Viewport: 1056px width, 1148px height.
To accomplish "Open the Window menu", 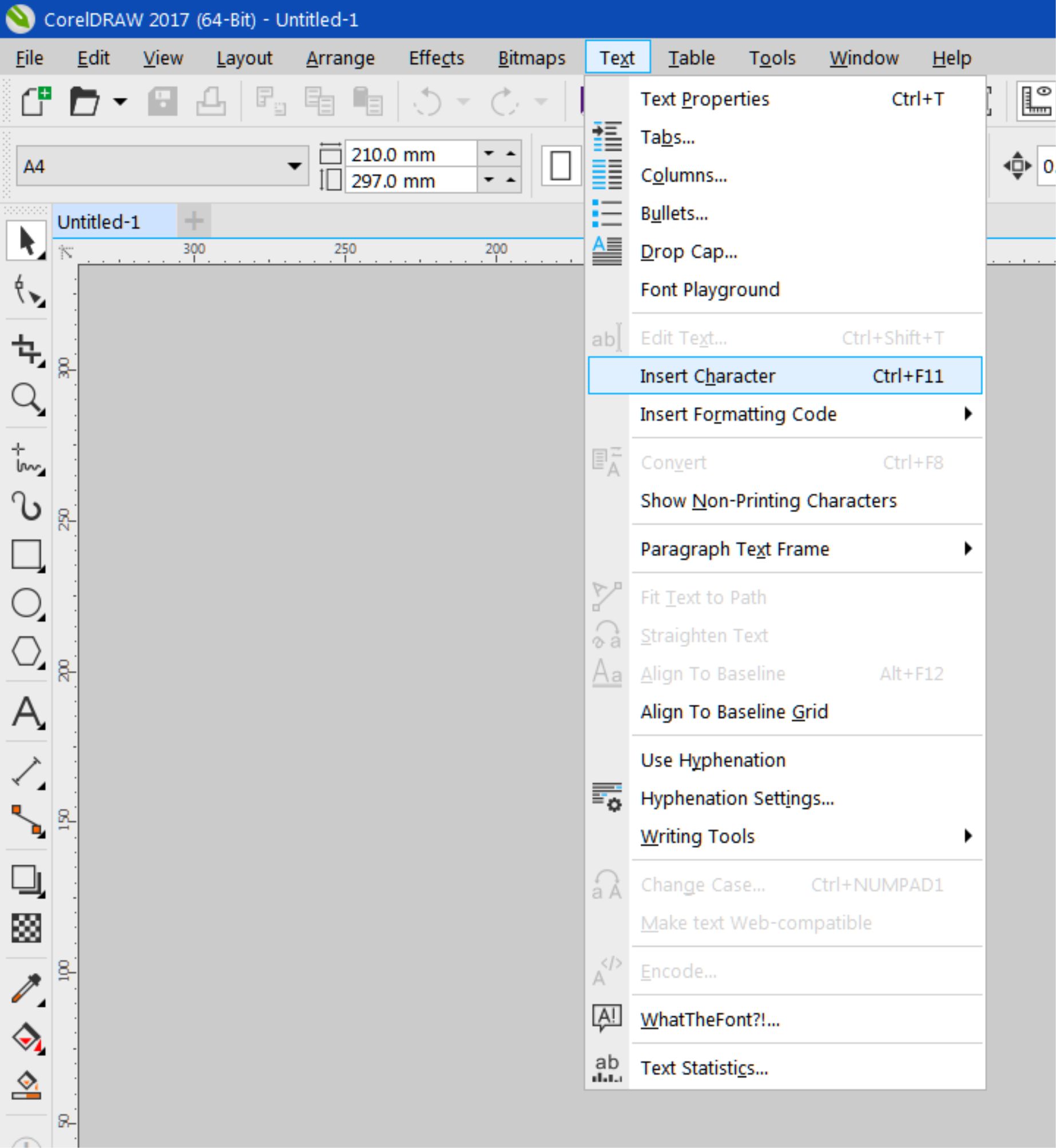I will (864, 58).
